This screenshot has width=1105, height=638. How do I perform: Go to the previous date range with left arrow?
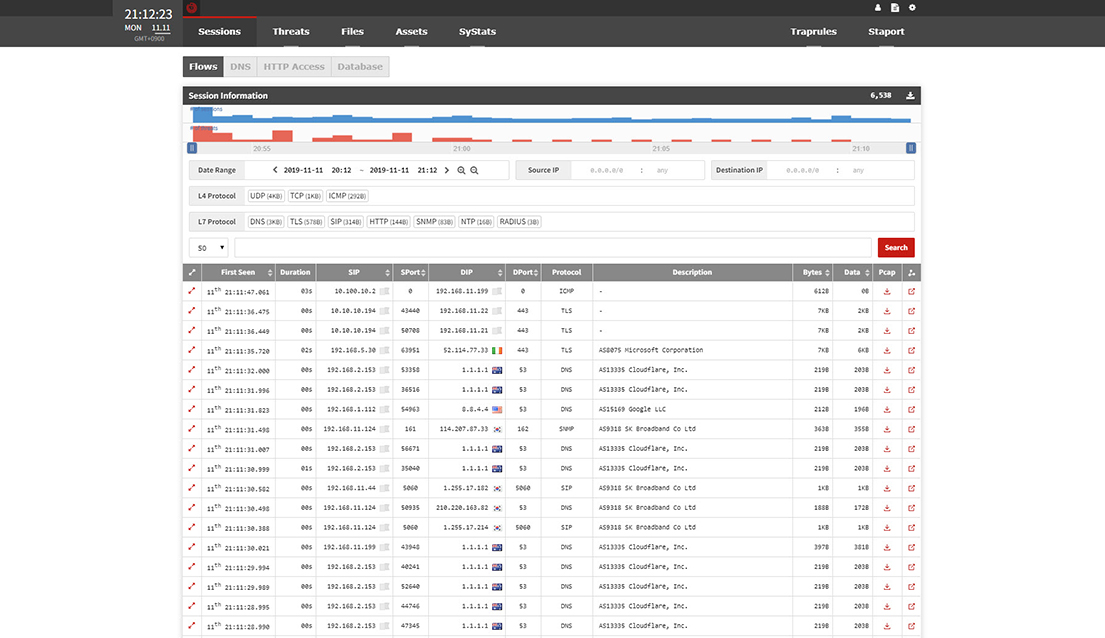click(275, 170)
